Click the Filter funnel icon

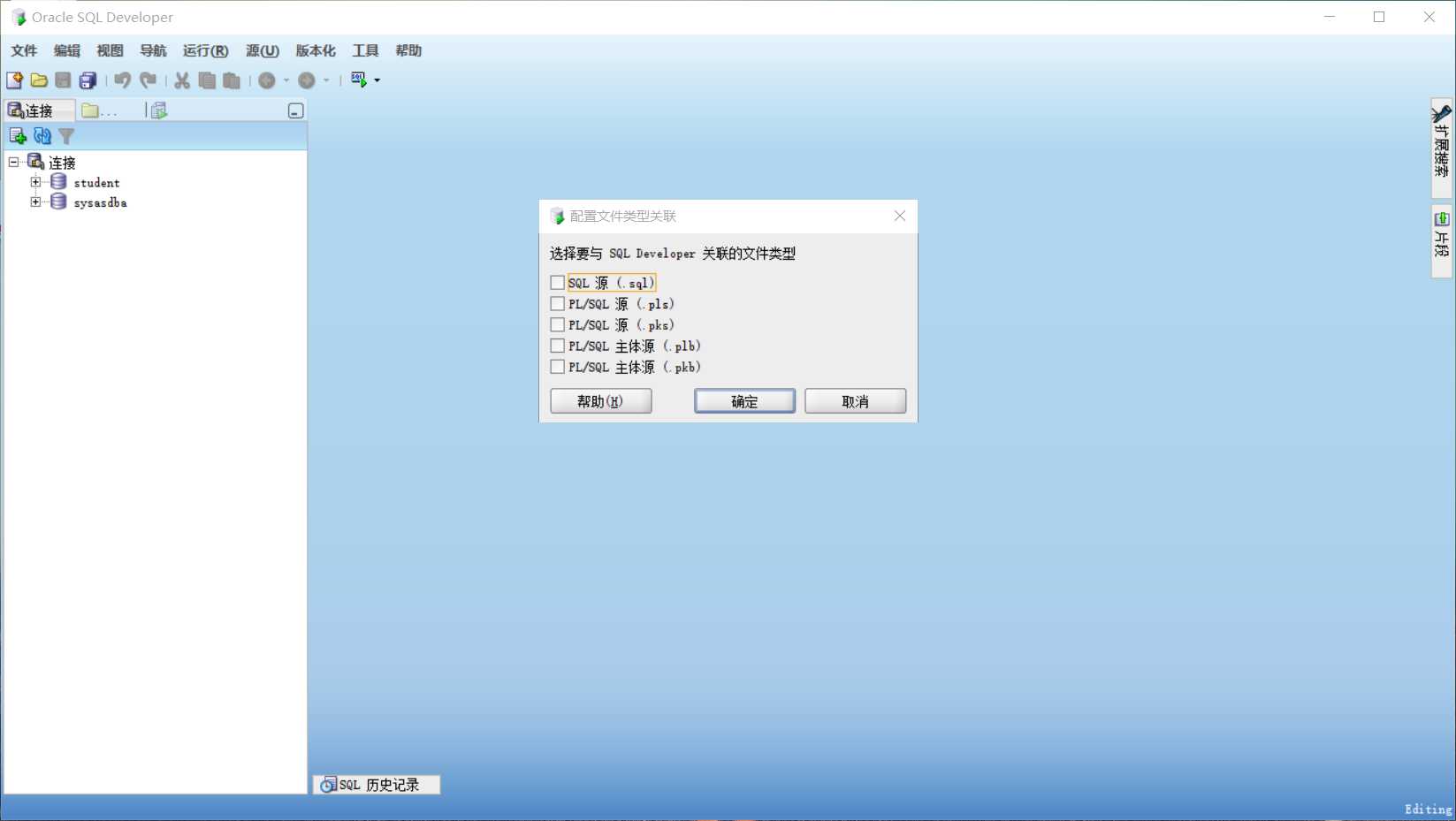coord(66,136)
